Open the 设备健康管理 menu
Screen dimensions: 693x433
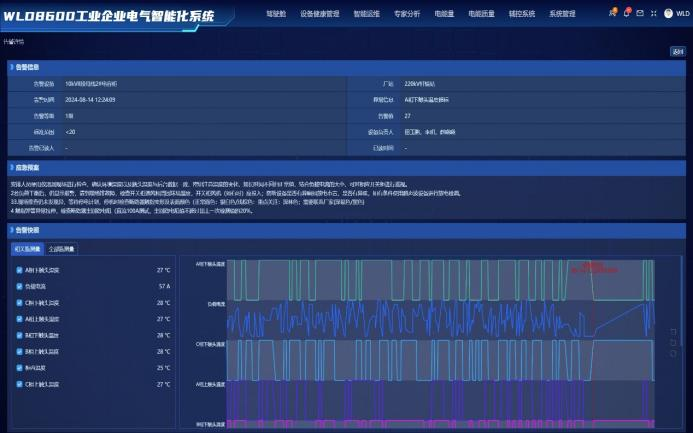(x=319, y=14)
